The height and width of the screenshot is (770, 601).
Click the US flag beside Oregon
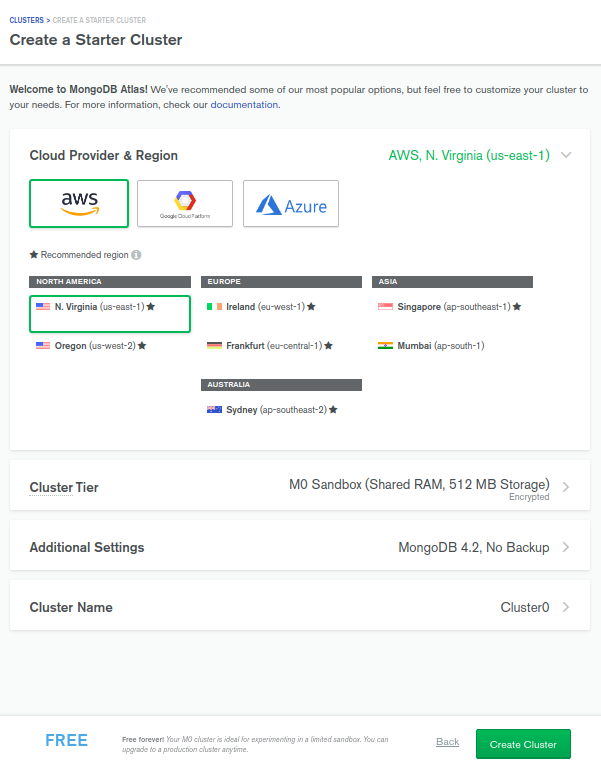point(43,346)
